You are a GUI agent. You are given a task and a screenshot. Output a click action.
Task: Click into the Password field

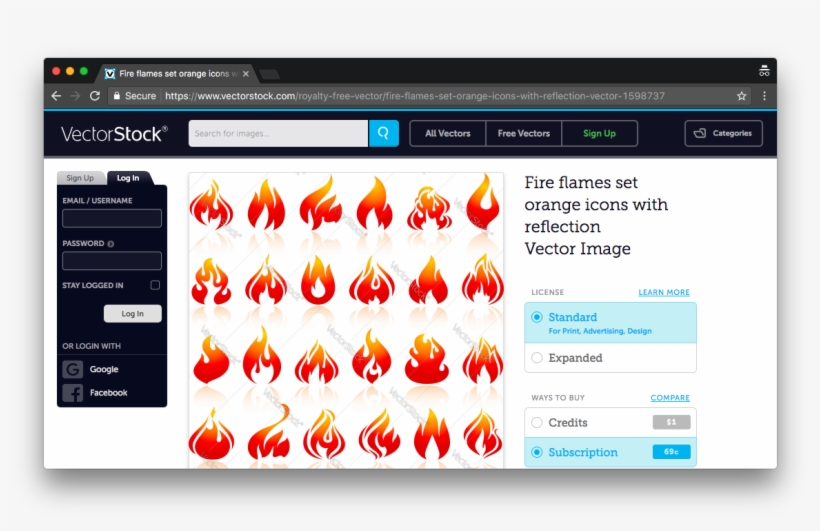(x=112, y=261)
